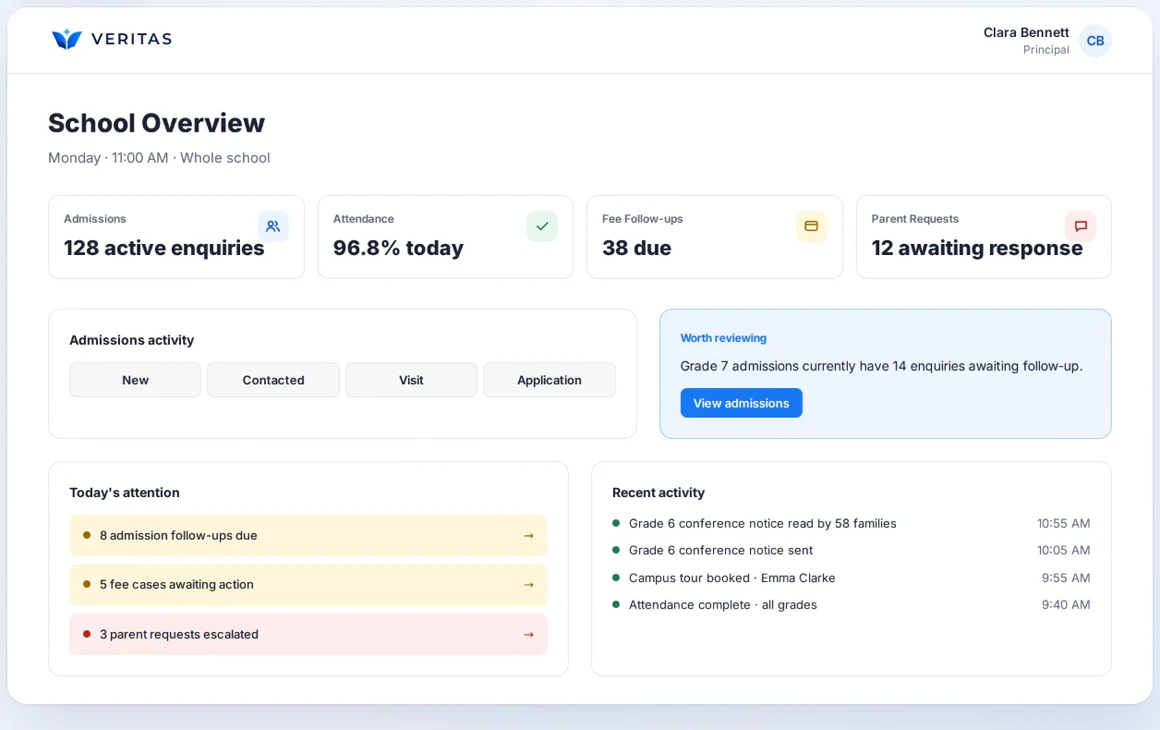Screen dimensions: 1160x730
Task: Click the 10:55 AM timestamp
Action: pos(1063,524)
